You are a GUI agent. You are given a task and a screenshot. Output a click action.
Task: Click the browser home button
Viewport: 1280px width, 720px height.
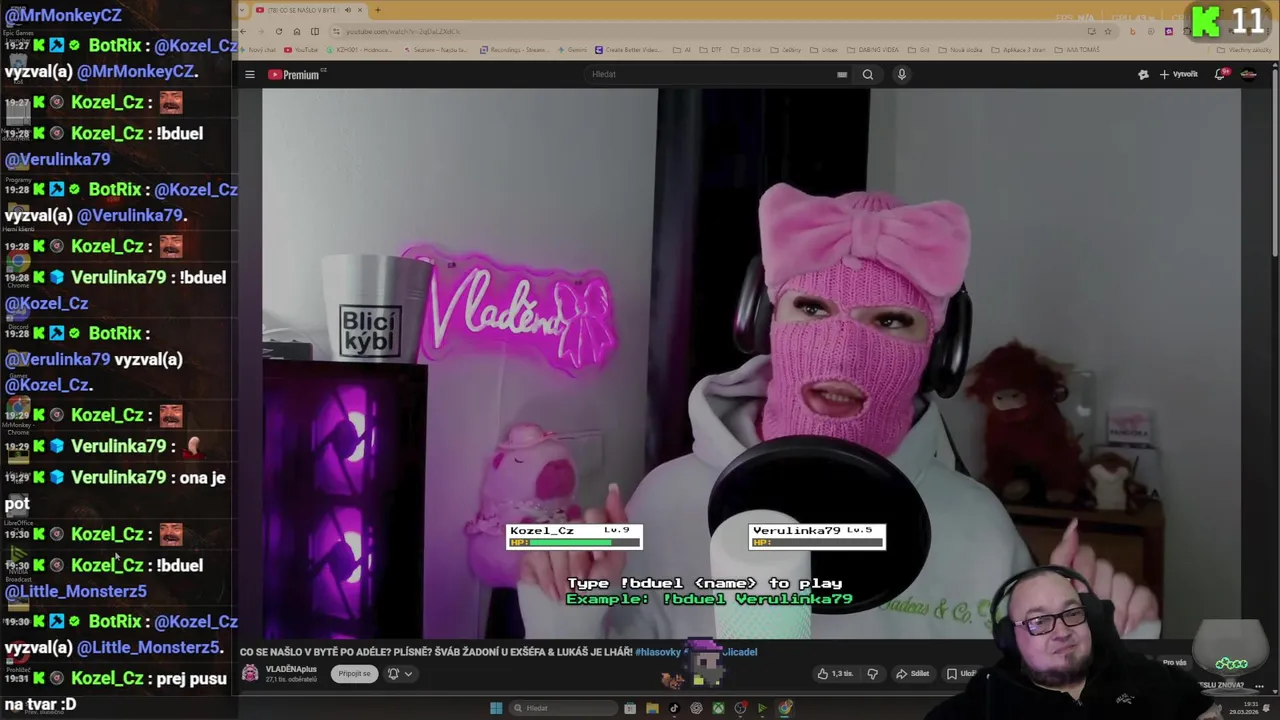(297, 31)
